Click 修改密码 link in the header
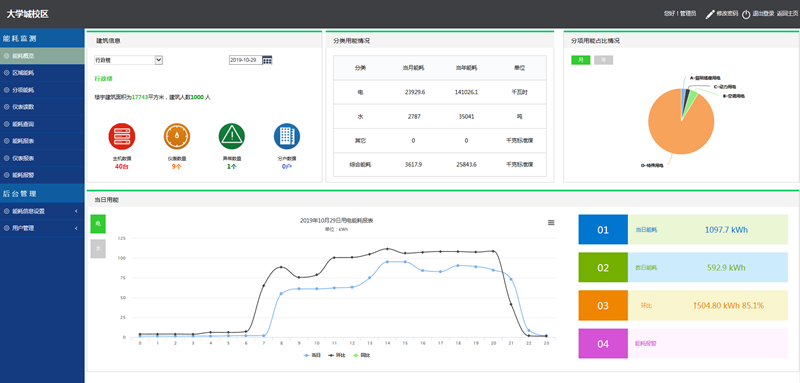The image size is (800, 383). 727,14
